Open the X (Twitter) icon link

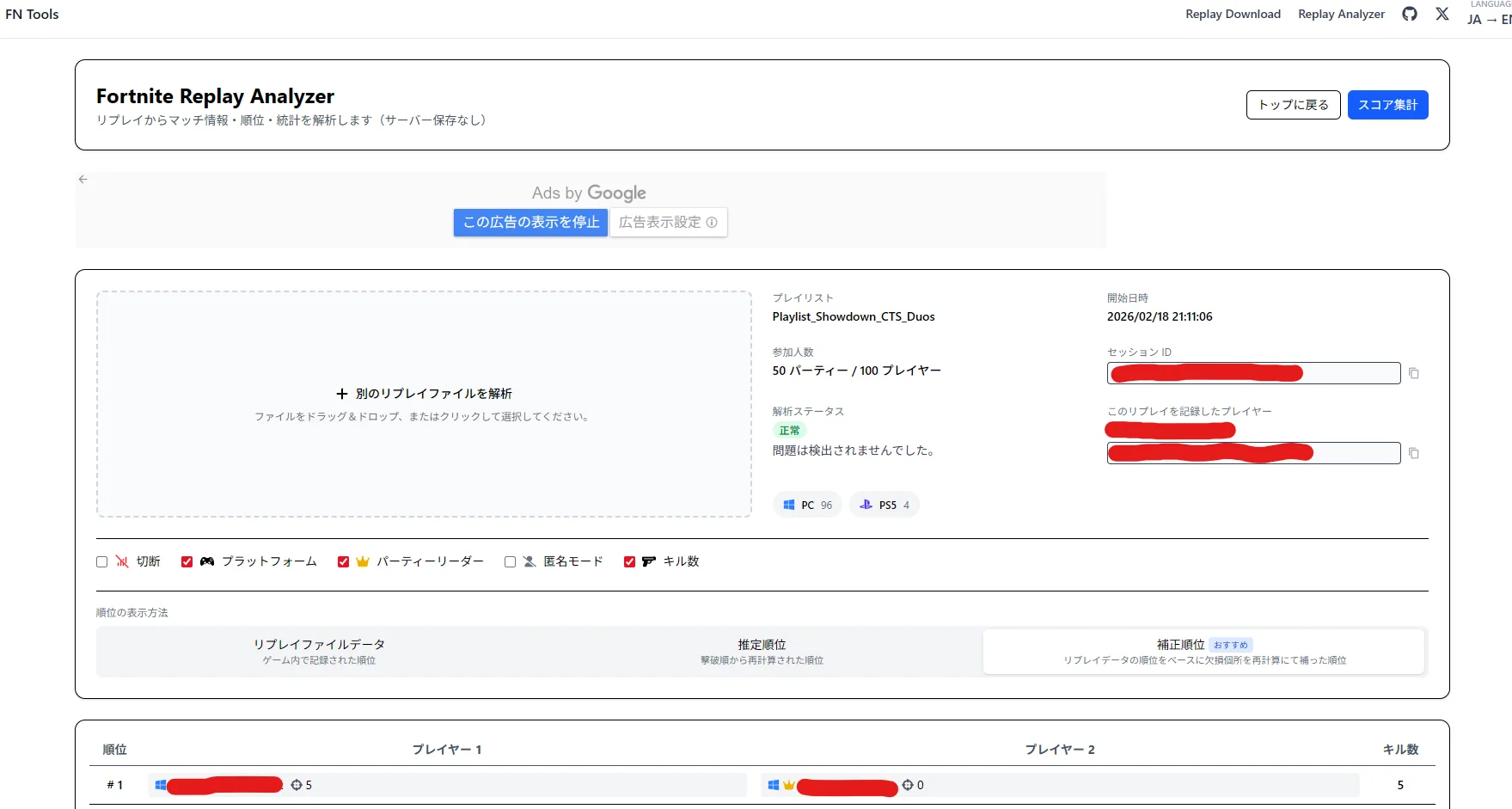(x=1442, y=14)
